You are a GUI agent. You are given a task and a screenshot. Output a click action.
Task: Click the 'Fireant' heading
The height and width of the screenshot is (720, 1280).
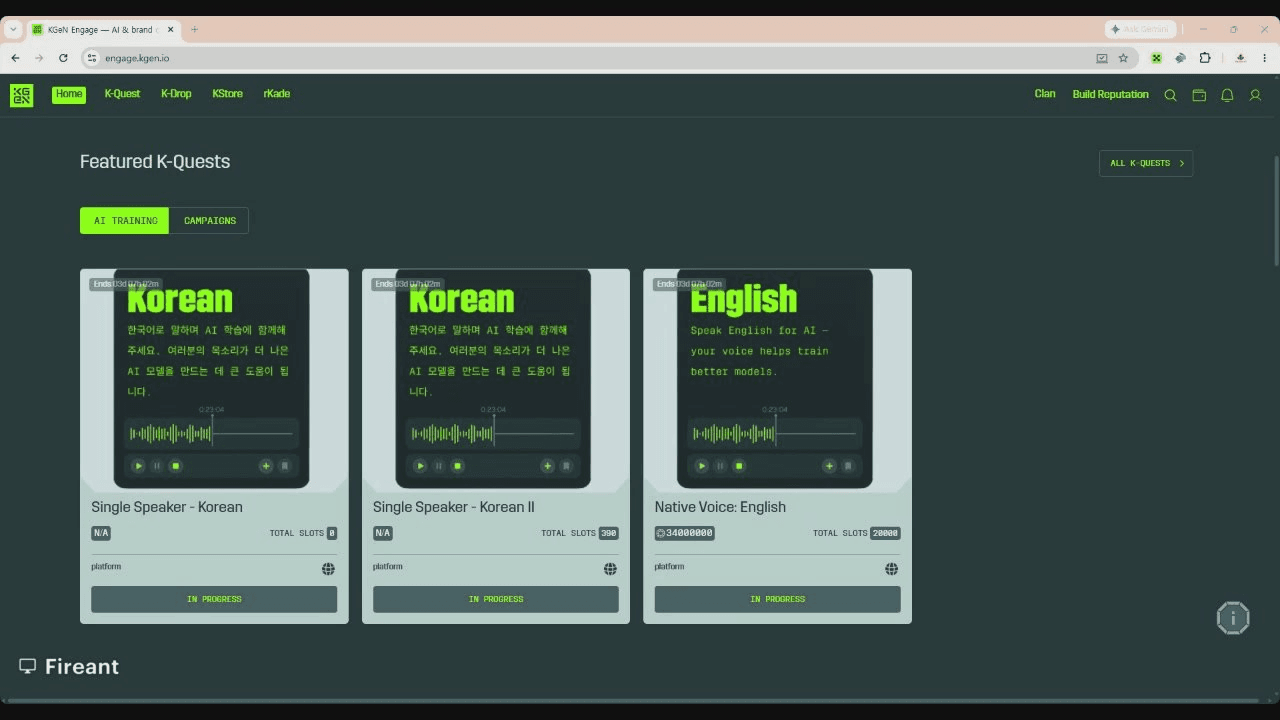pyautogui.click(x=82, y=666)
